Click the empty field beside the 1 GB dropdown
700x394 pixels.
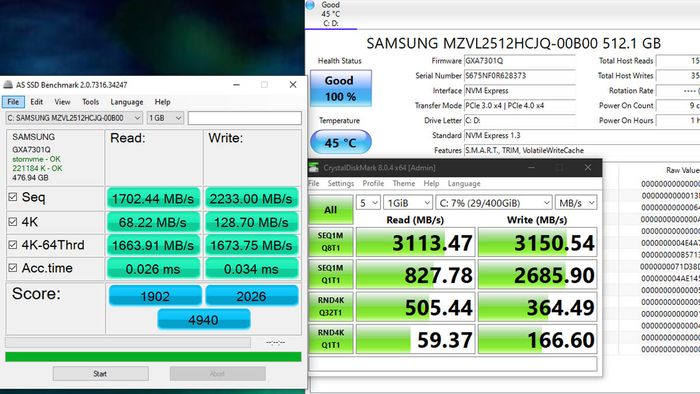[x=245, y=118]
